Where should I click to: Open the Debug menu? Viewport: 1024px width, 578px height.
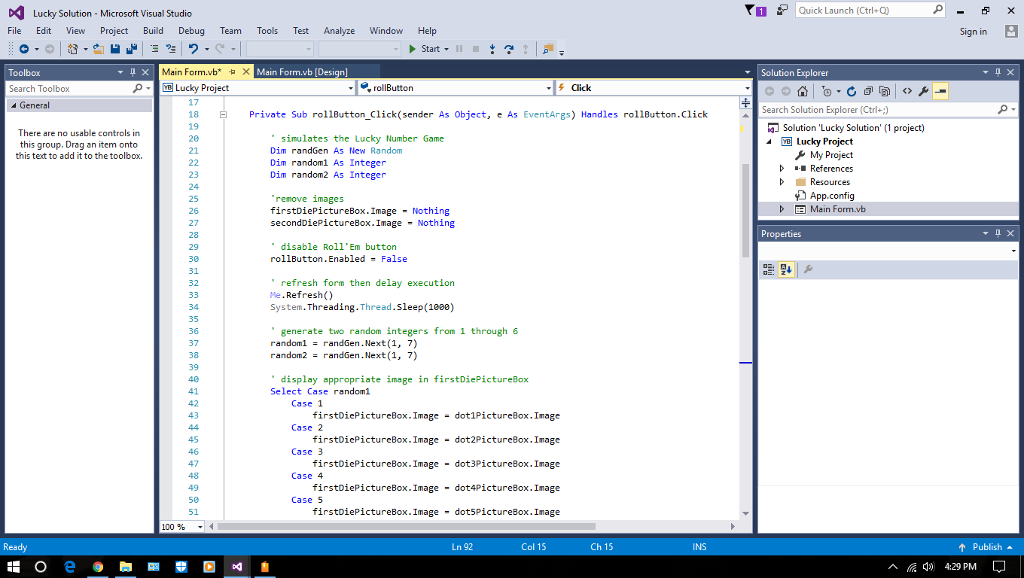tap(191, 30)
